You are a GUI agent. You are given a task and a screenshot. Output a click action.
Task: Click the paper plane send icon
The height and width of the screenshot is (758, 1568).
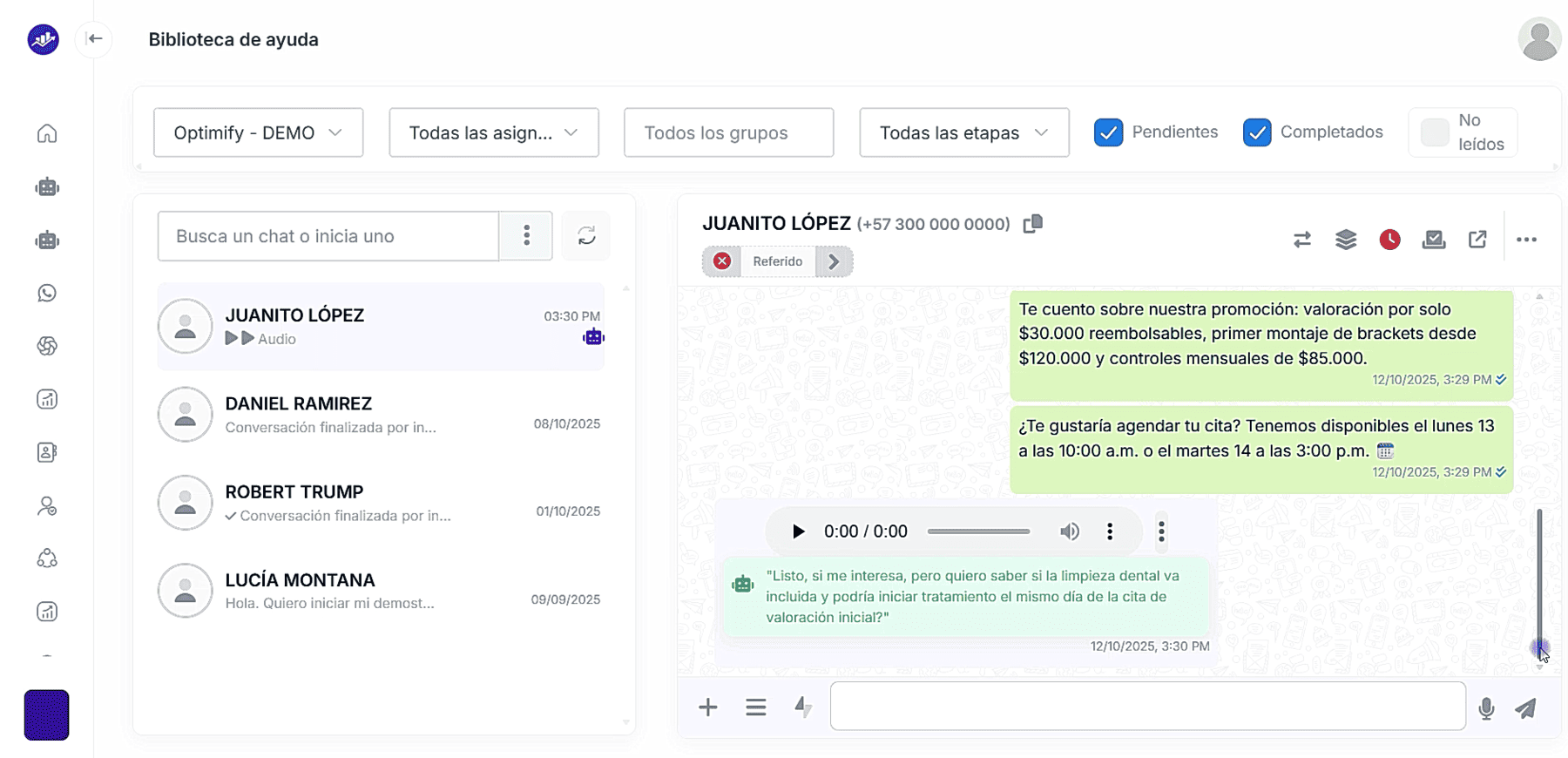click(1525, 708)
